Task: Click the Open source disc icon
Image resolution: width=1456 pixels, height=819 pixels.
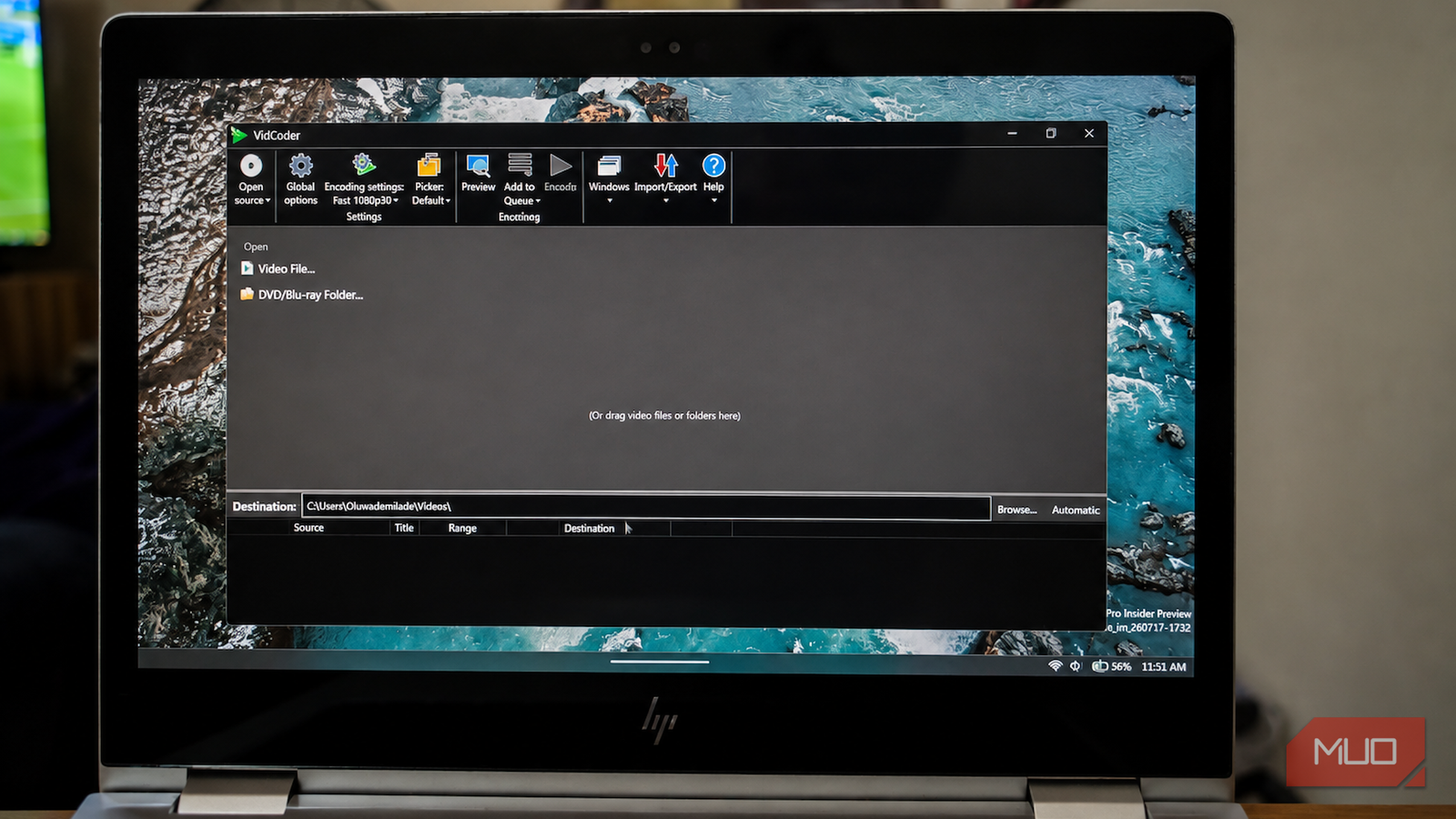Action: click(x=250, y=166)
